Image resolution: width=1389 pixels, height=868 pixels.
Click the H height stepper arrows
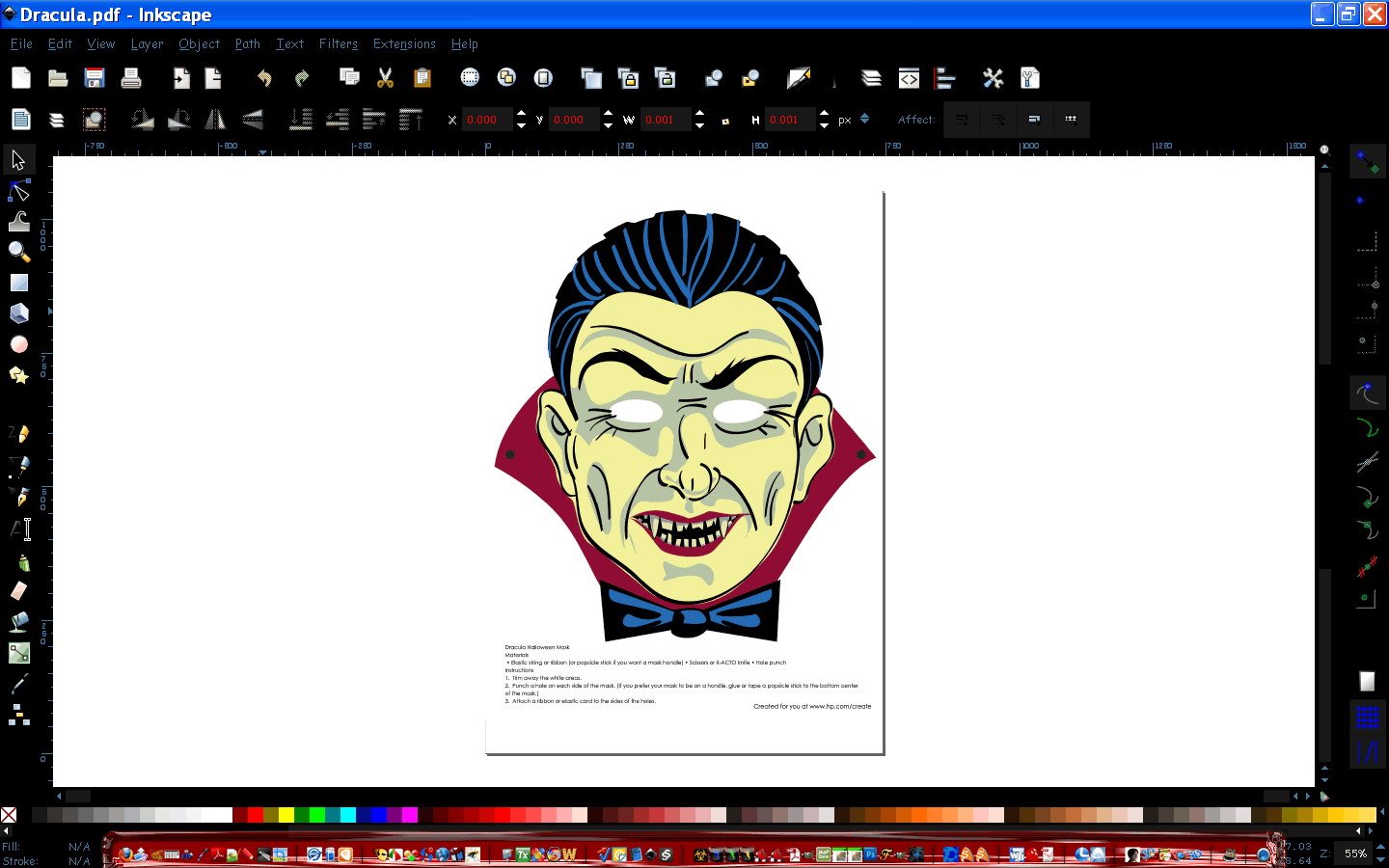point(824,120)
